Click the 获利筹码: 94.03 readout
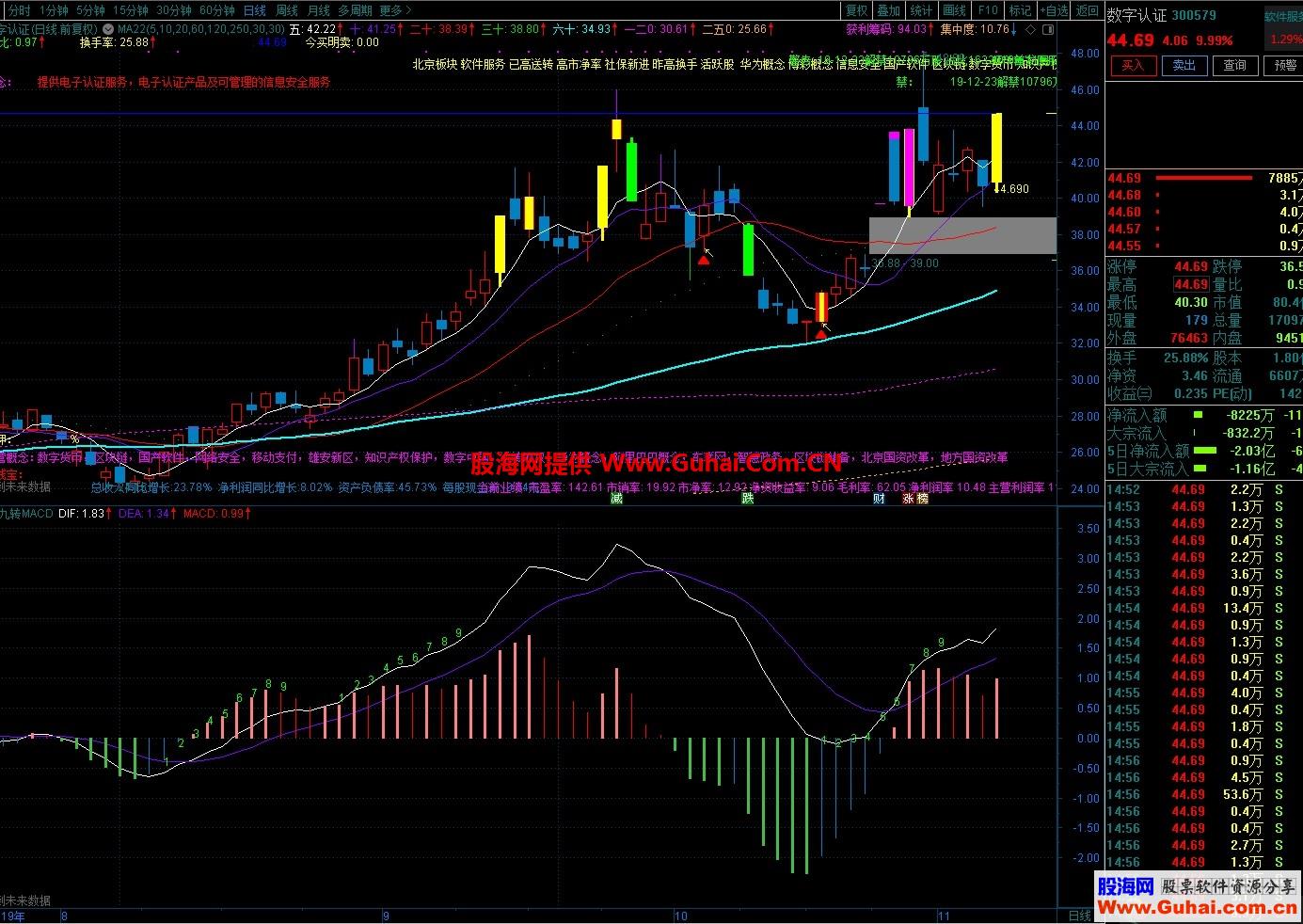1303x924 pixels. (x=886, y=29)
